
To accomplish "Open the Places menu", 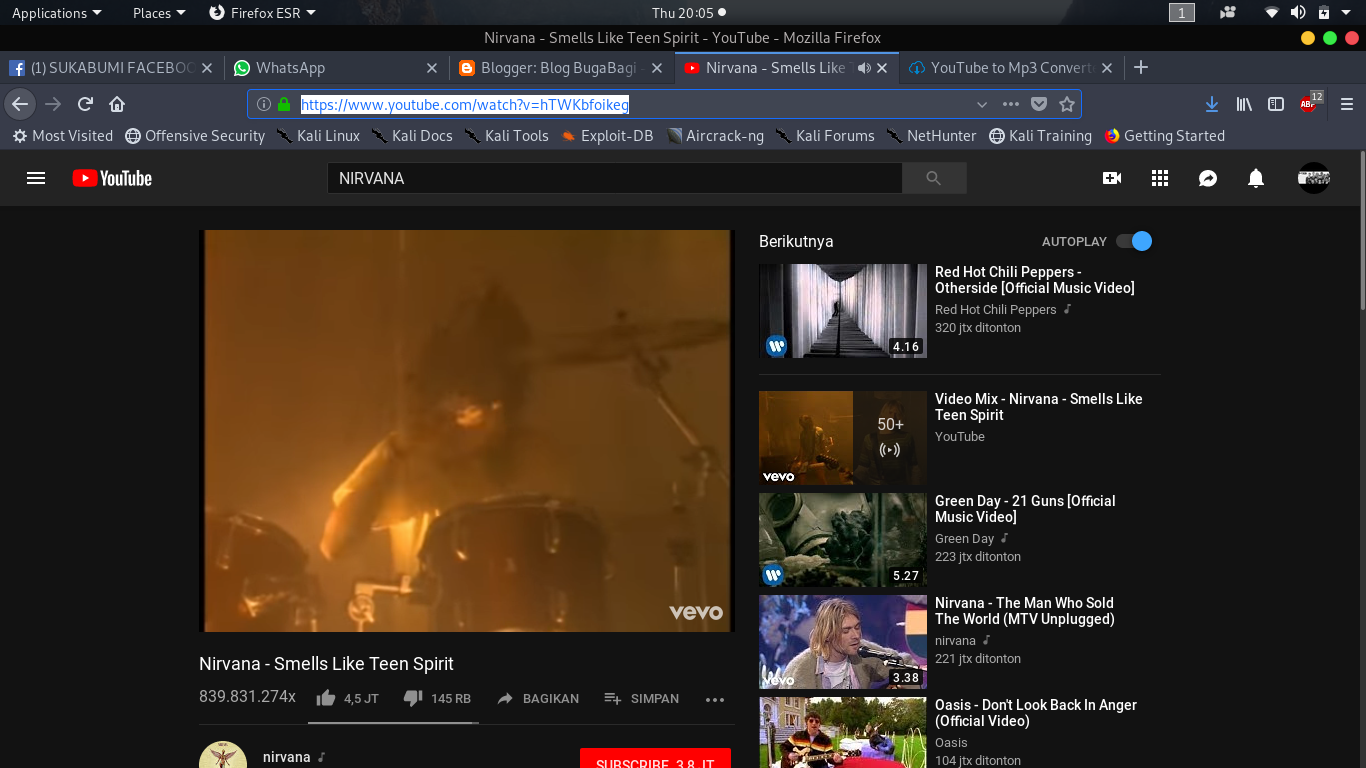I will [x=159, y=13].
